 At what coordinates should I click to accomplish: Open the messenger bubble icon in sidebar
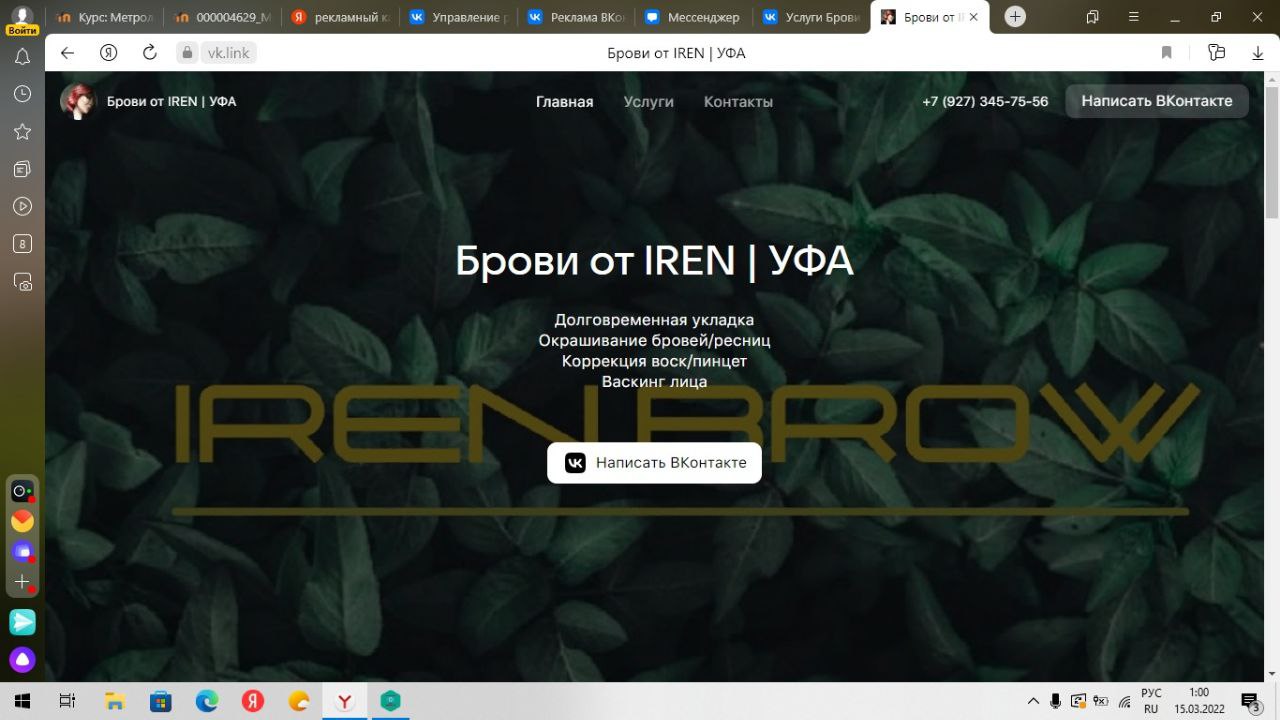(x=22, y=552)
